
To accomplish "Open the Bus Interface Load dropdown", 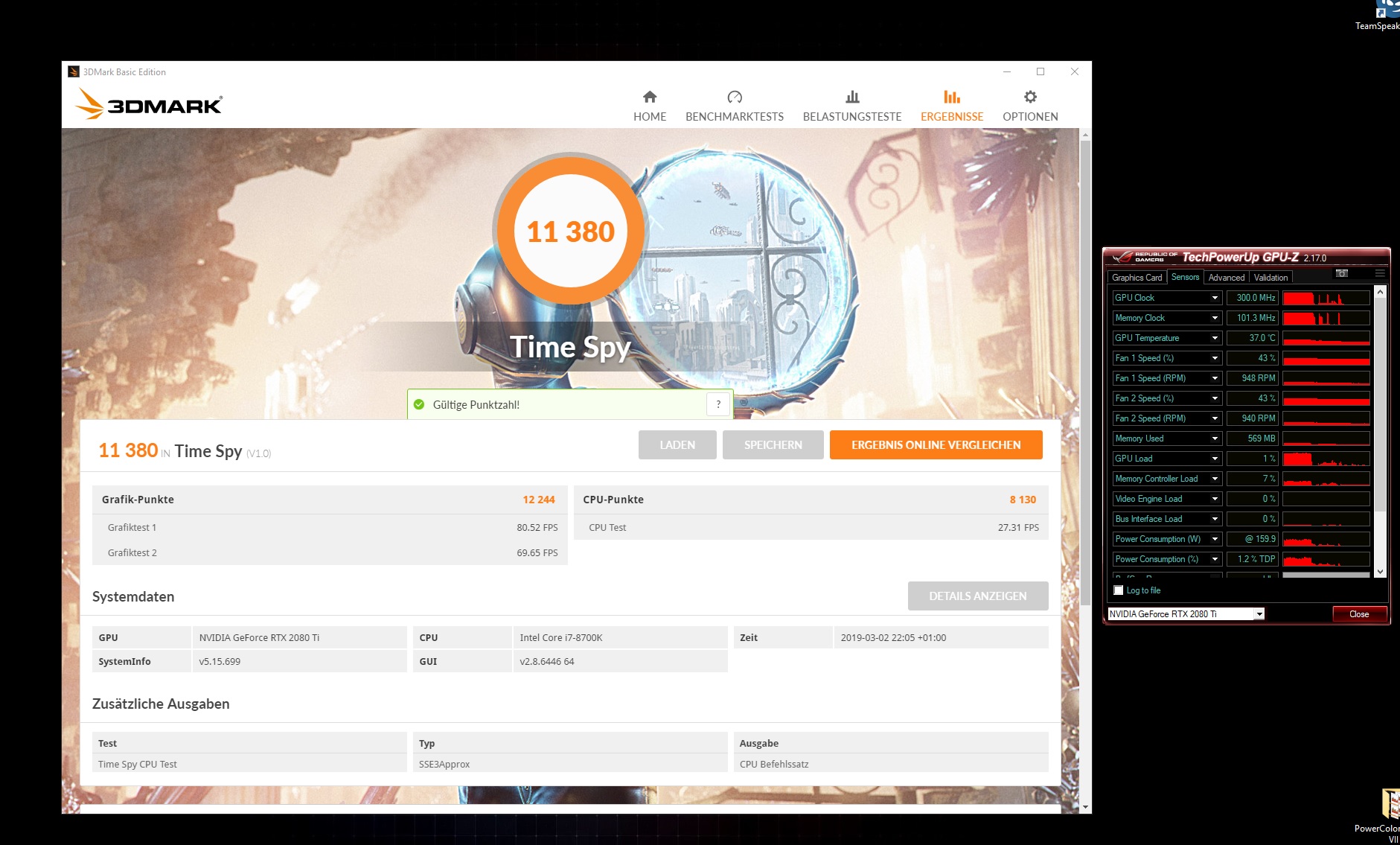I will (1215, 519).
